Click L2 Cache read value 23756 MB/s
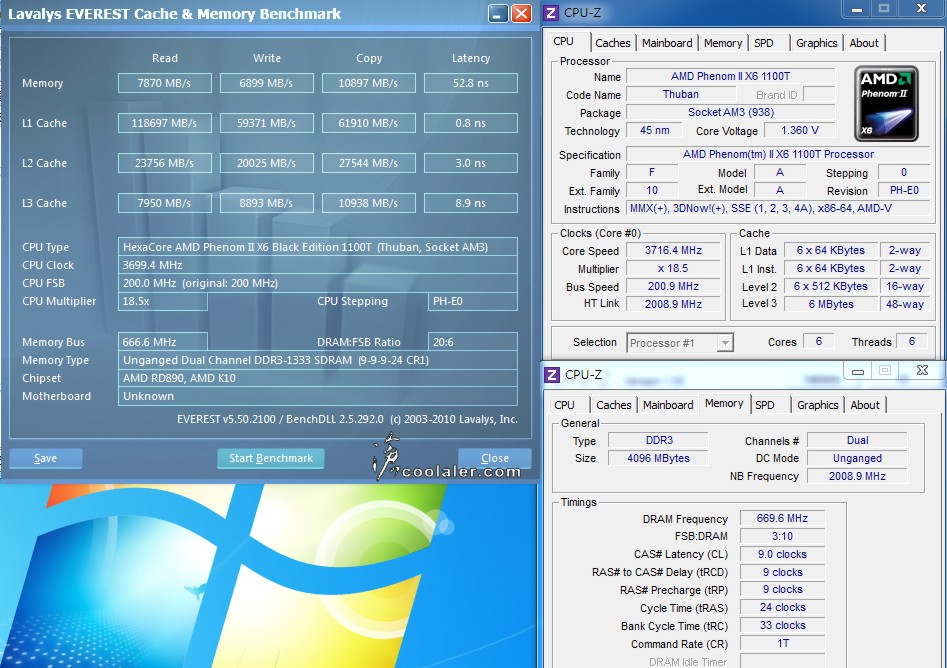 [164, 163]
